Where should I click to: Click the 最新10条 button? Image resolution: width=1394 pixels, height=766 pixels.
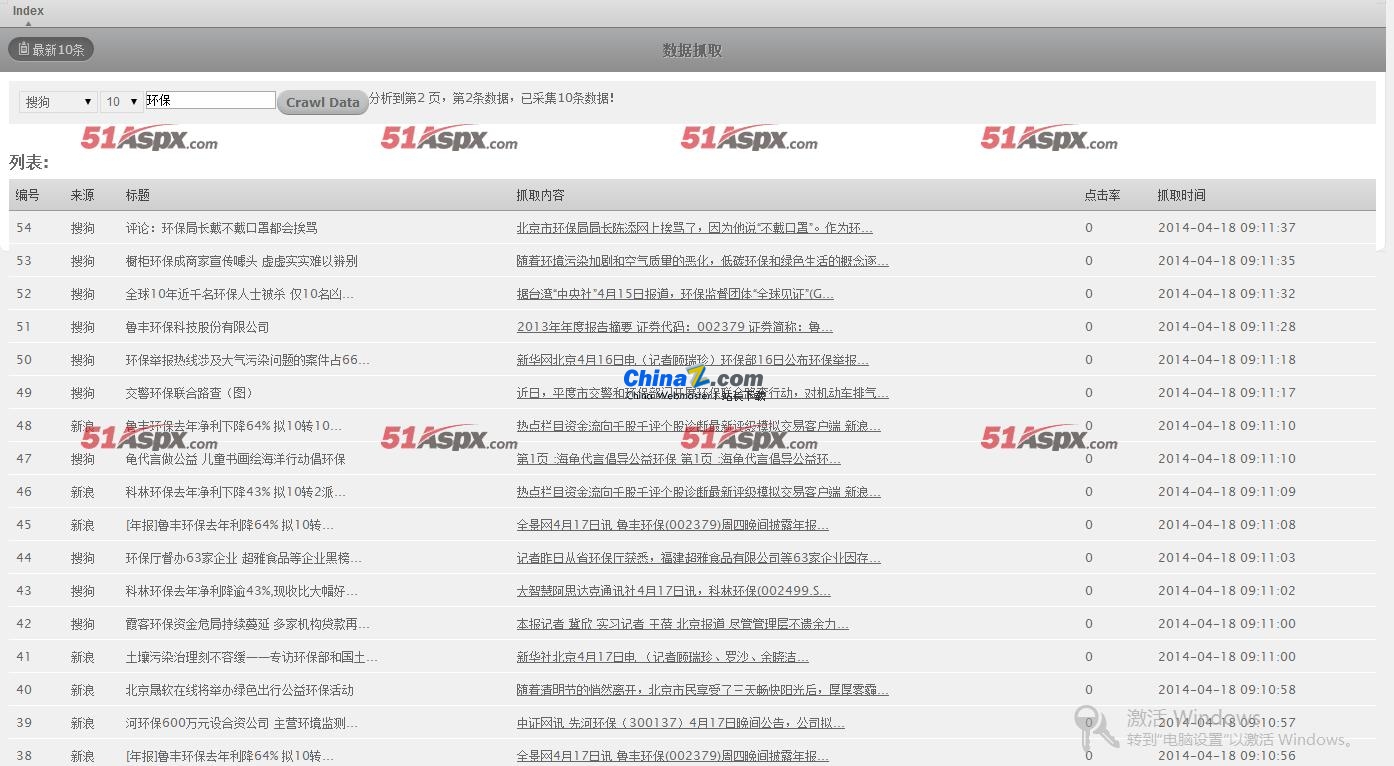51,49
